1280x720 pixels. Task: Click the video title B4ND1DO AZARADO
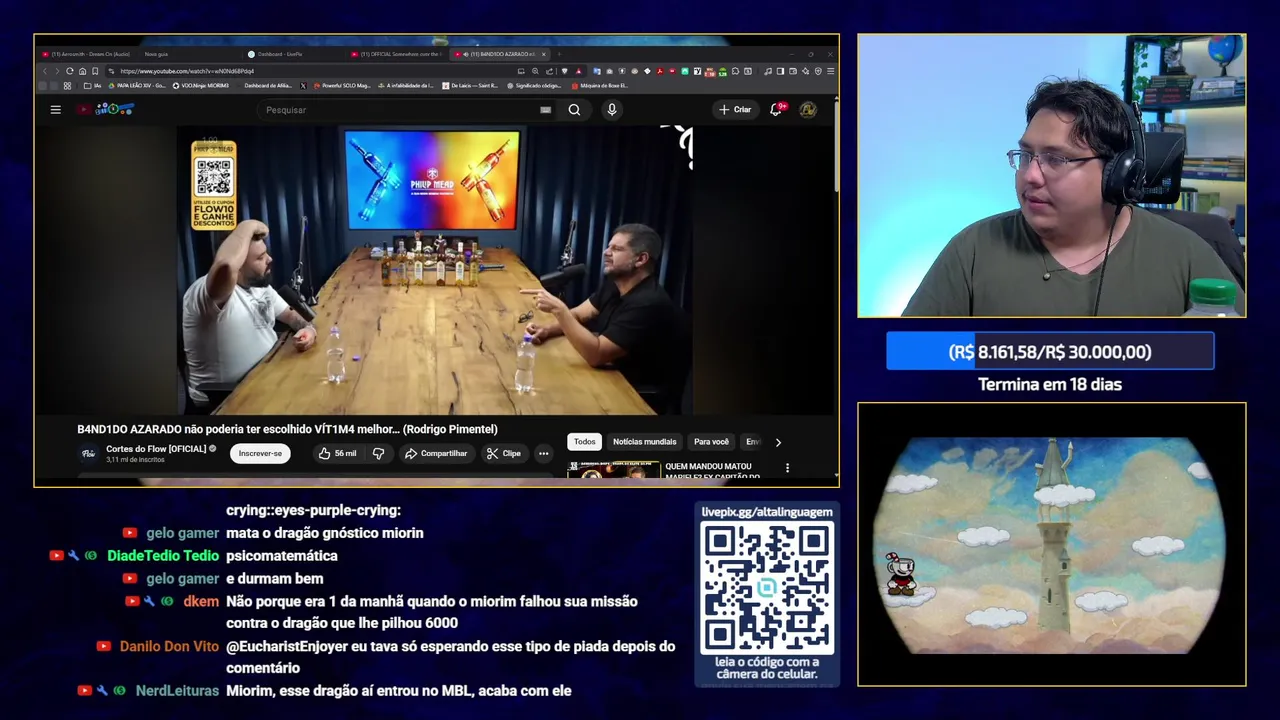click(287, 429)
